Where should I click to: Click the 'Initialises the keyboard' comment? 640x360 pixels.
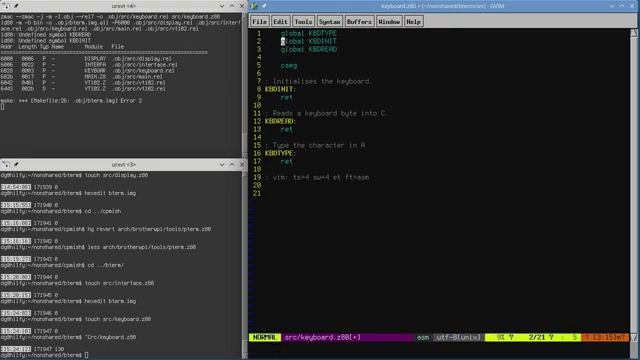point(318,81)
